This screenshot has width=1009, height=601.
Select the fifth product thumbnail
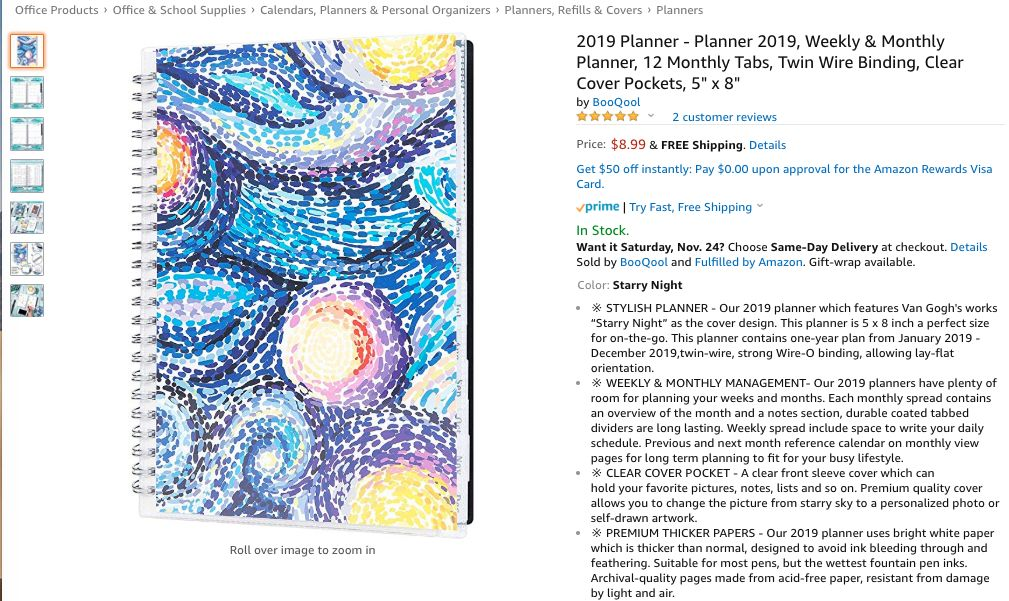(27, 217)
